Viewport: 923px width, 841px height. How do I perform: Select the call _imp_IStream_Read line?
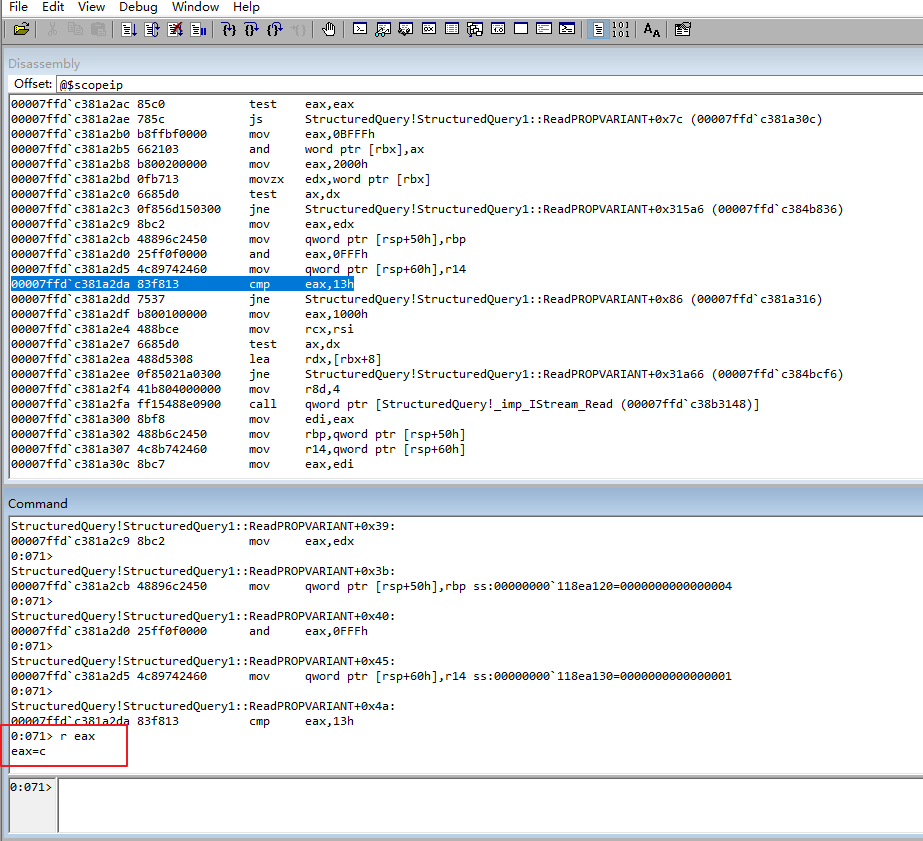click(385, 404)
